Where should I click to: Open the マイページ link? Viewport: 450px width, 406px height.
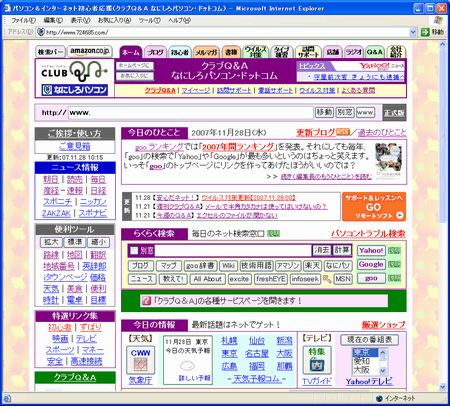click(196, 90)
